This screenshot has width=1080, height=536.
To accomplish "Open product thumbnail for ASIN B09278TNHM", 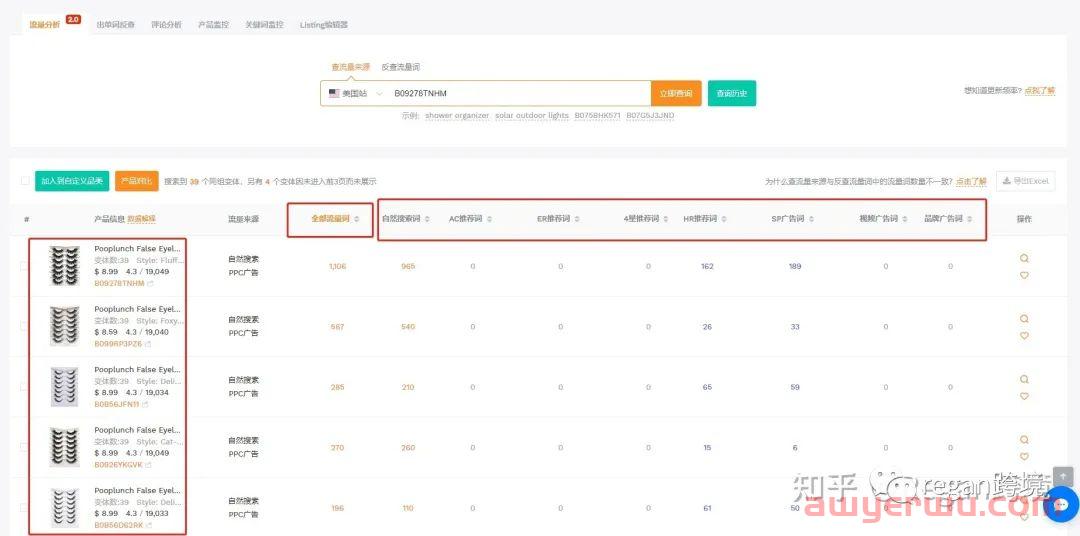I will pyautogui.click(x=65, y=266).
